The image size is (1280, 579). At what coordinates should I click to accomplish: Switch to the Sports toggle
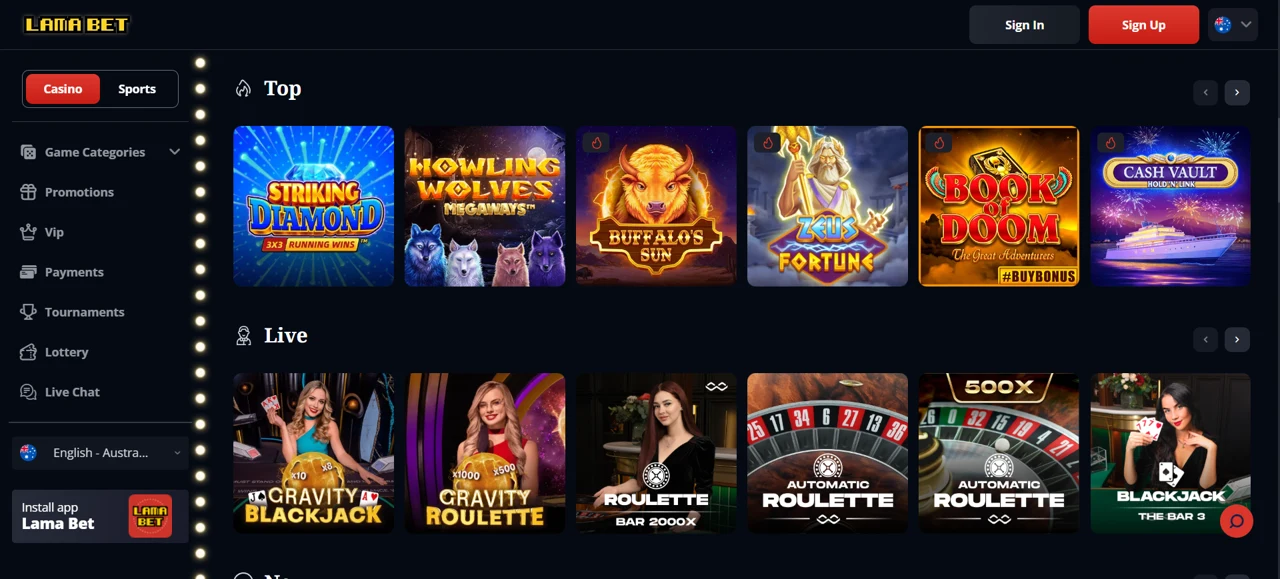(x=137, y=89)
